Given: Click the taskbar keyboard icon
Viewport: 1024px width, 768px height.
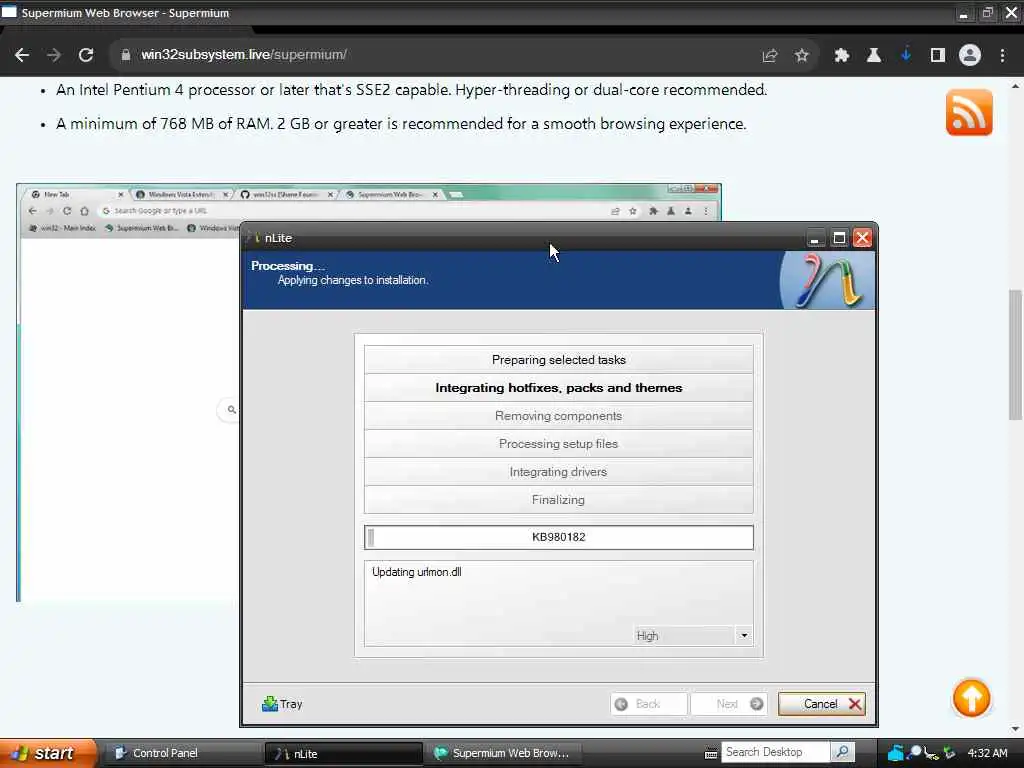Looking at the screenshot, I should pyautogui.click(x=711, y=754).
